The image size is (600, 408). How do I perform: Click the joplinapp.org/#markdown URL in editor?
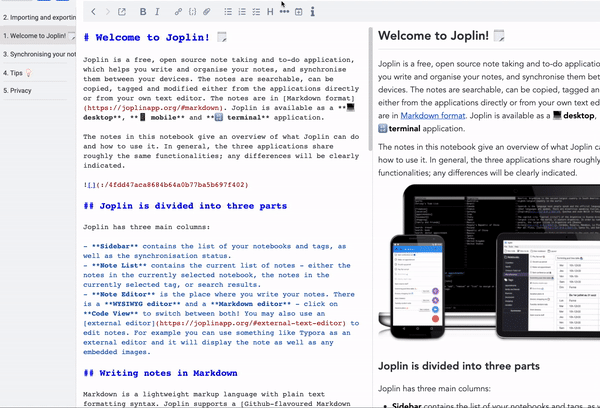click(x=153, y=108)
